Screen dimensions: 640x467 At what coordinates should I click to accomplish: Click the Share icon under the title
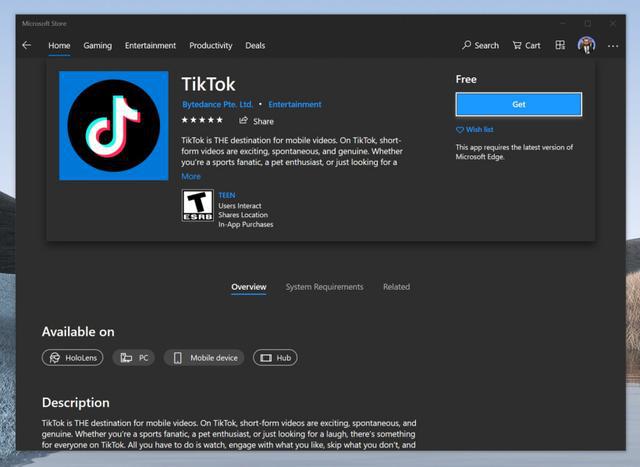[x=244, y=120]
